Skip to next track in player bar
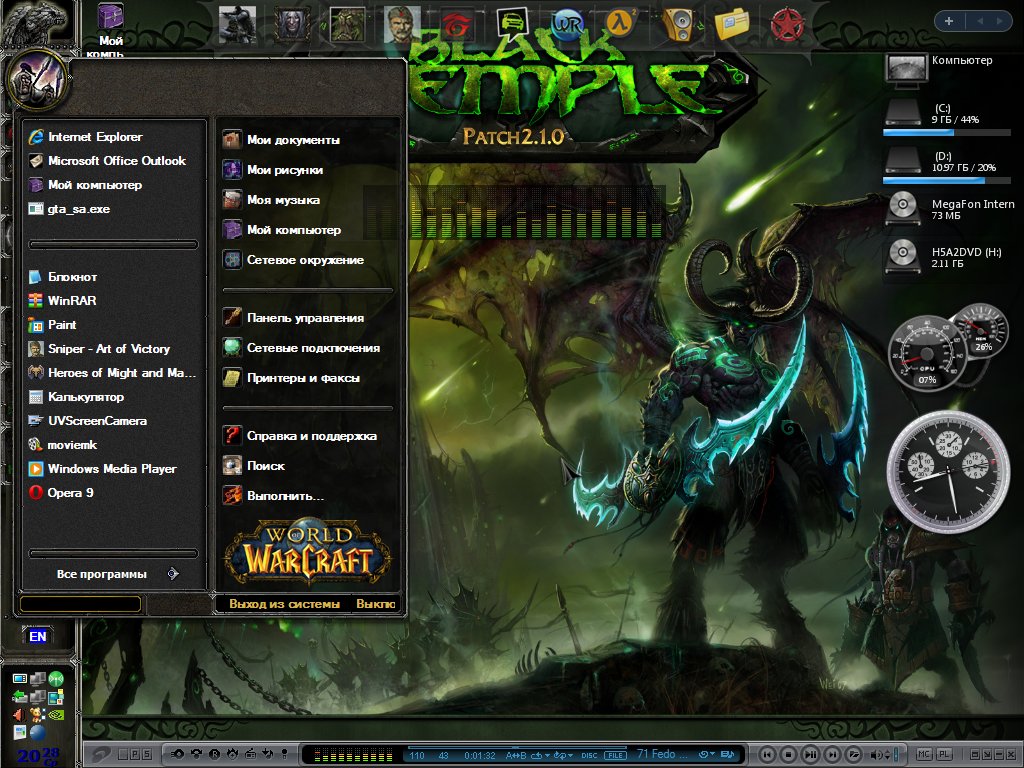 point(832,754)
